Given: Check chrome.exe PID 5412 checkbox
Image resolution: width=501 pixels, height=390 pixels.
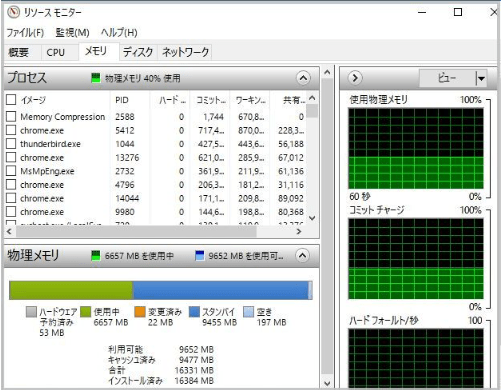Looking at the screenshot, I should tap(11, 130).
